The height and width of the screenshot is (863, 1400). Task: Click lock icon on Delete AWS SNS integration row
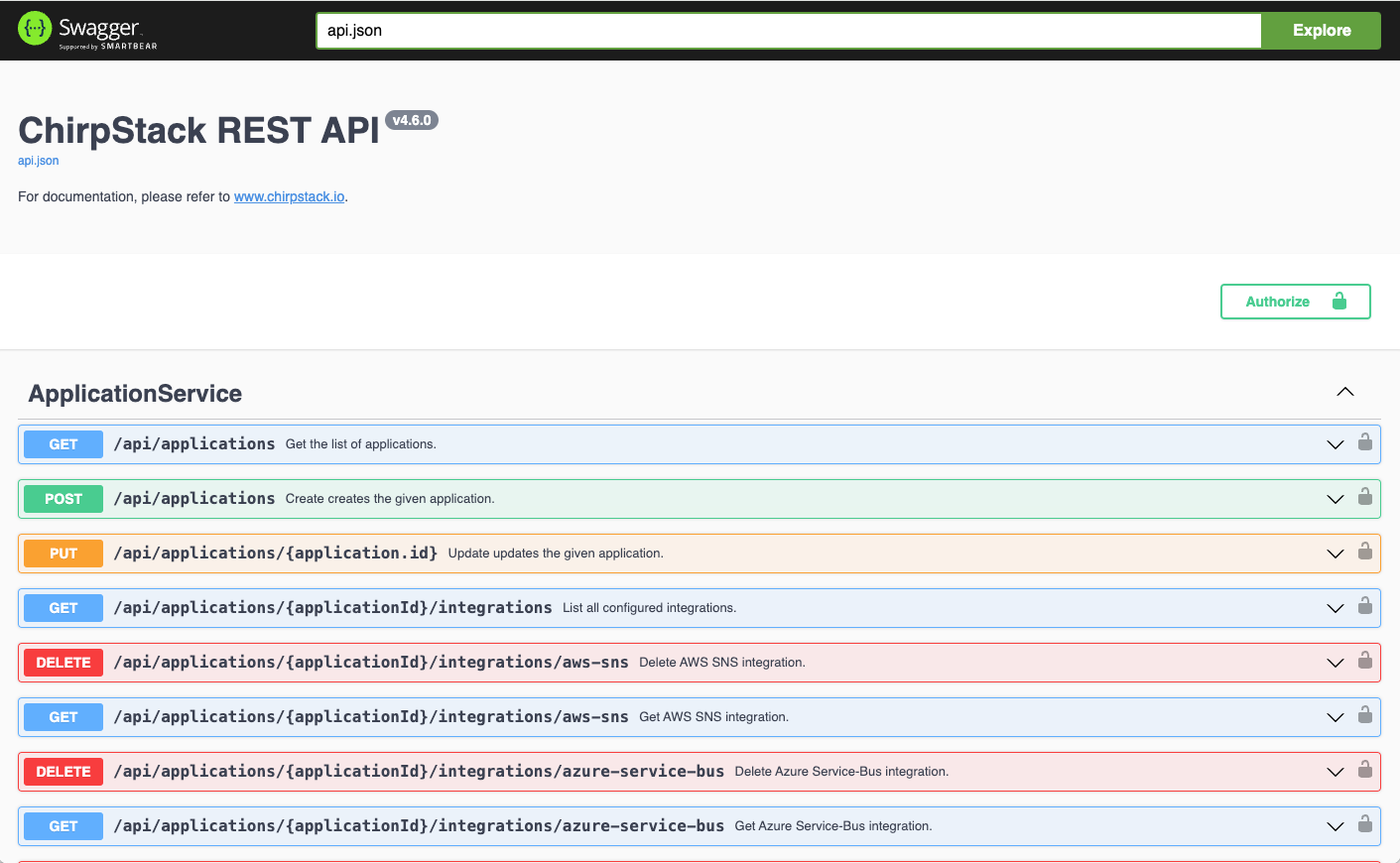point(1365,661)
